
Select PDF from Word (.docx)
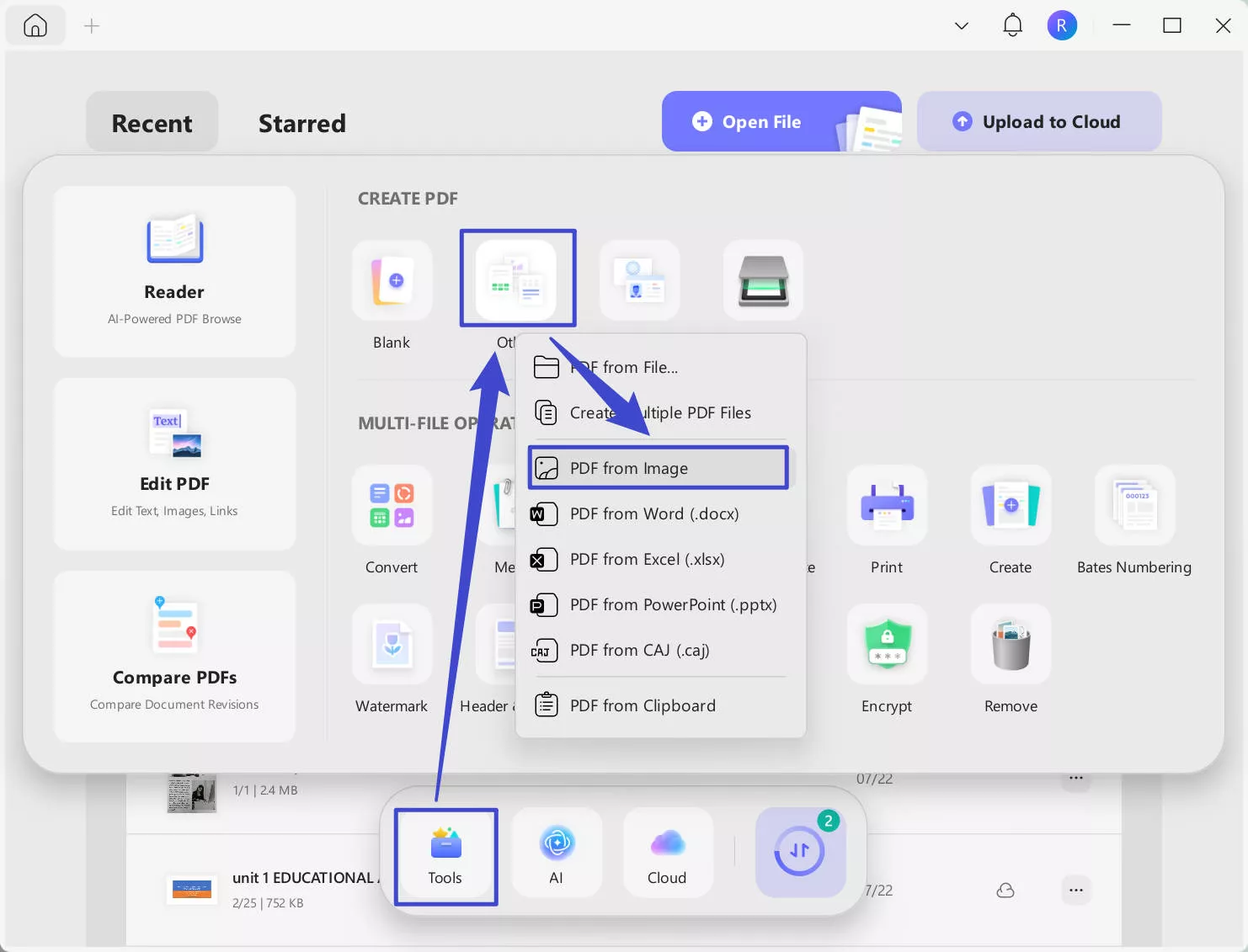(660, 513)
